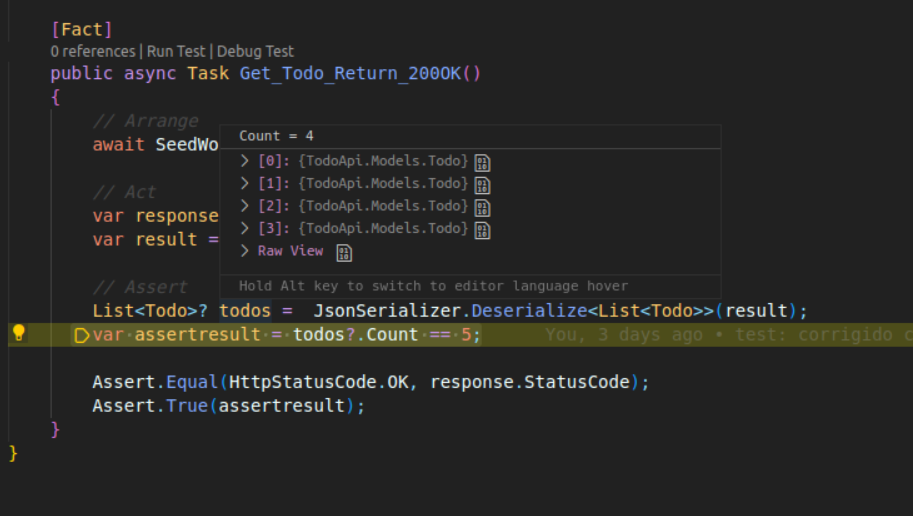Viewport: 913px width, 516px height.
Task: Click the yellow lightbulb quick-fix icon
Action: pyautogui.click(x=19, y=333)
